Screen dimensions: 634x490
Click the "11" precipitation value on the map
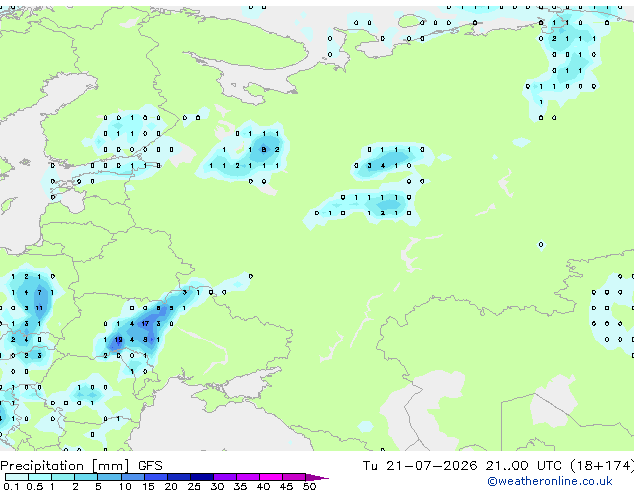tap(39, 308)
